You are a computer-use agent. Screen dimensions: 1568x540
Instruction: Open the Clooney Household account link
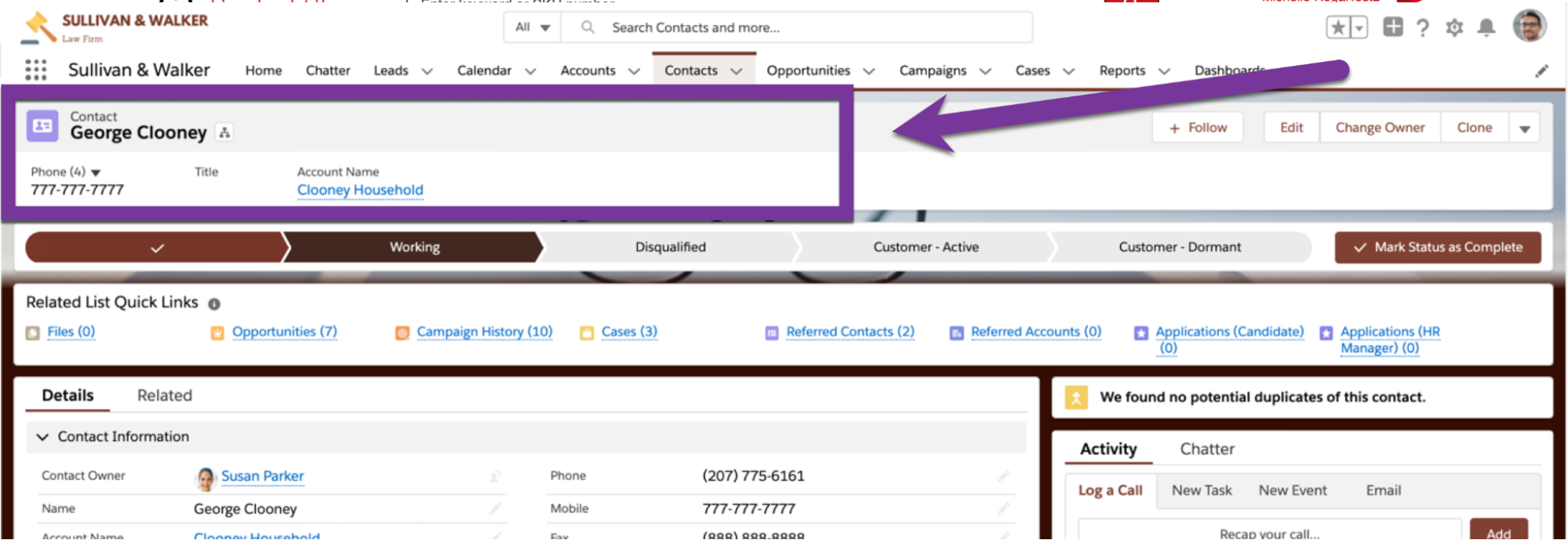[x=360, y=190]
